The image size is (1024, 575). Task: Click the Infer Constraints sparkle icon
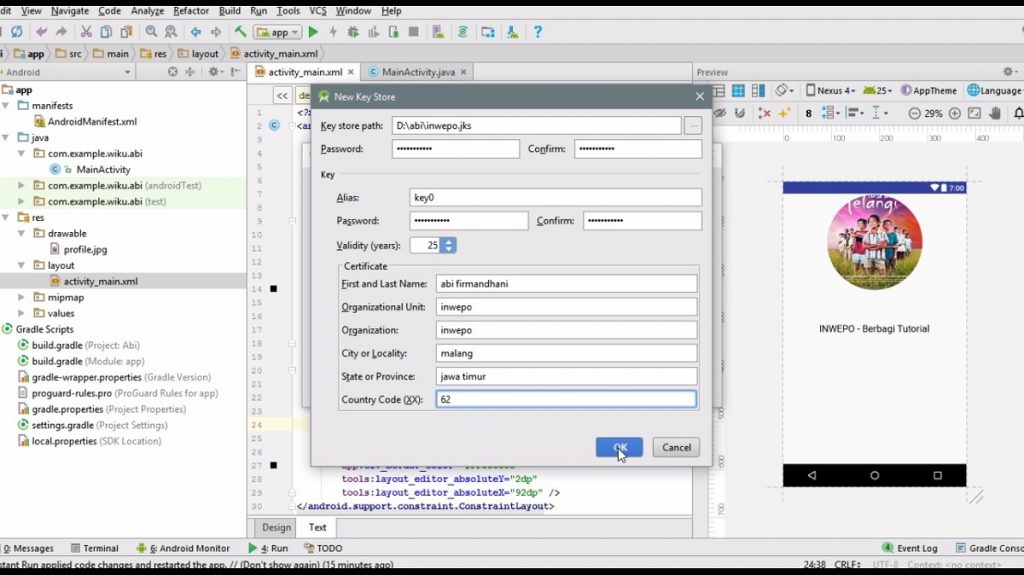785,113
